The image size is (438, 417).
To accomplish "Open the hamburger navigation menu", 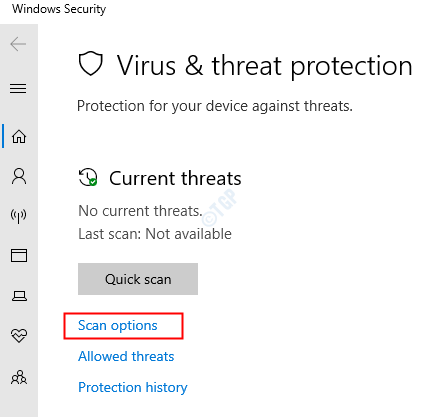I will coord(18,88).
